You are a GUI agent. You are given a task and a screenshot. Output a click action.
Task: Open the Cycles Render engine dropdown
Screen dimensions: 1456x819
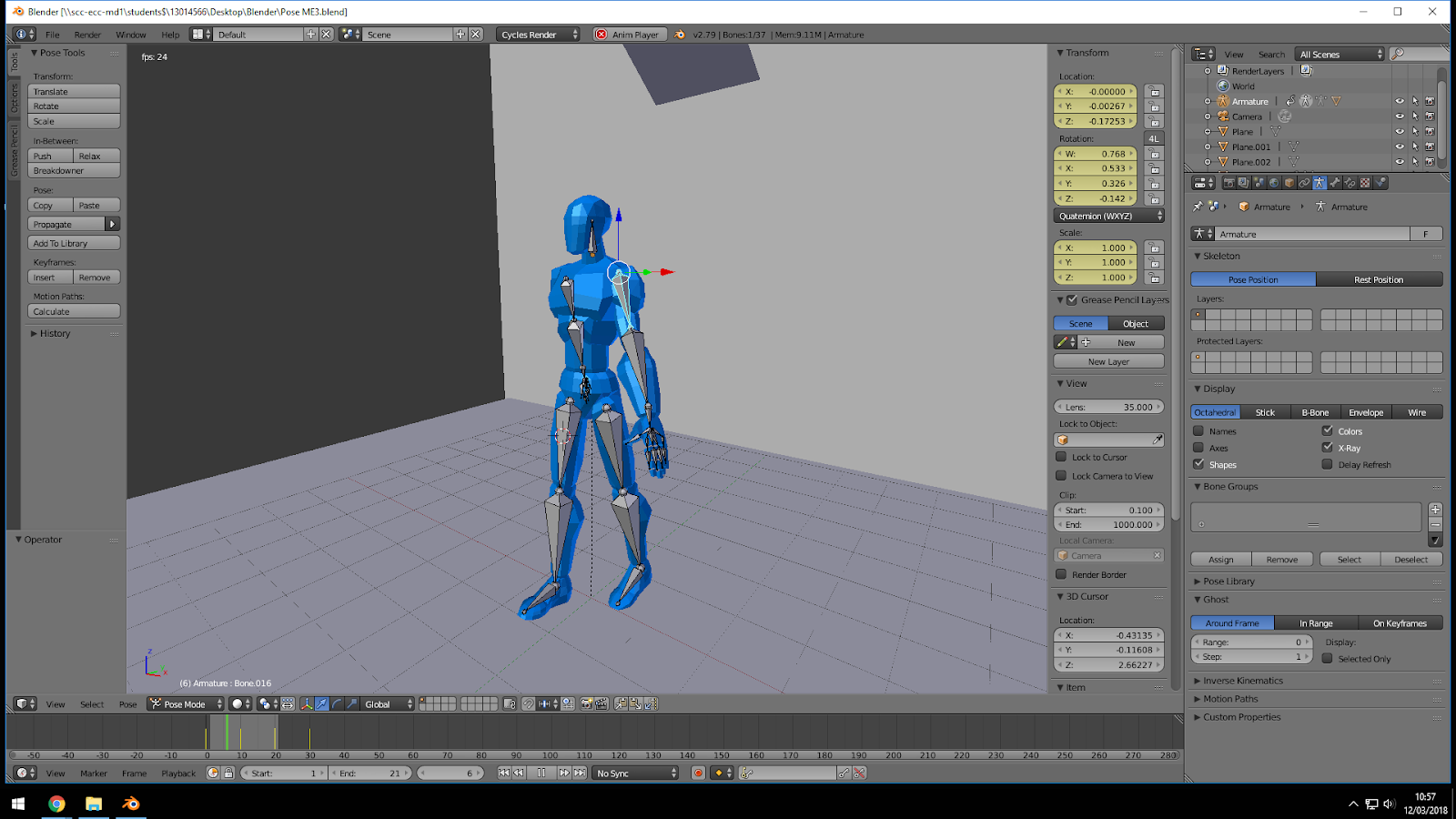[539, 34]
